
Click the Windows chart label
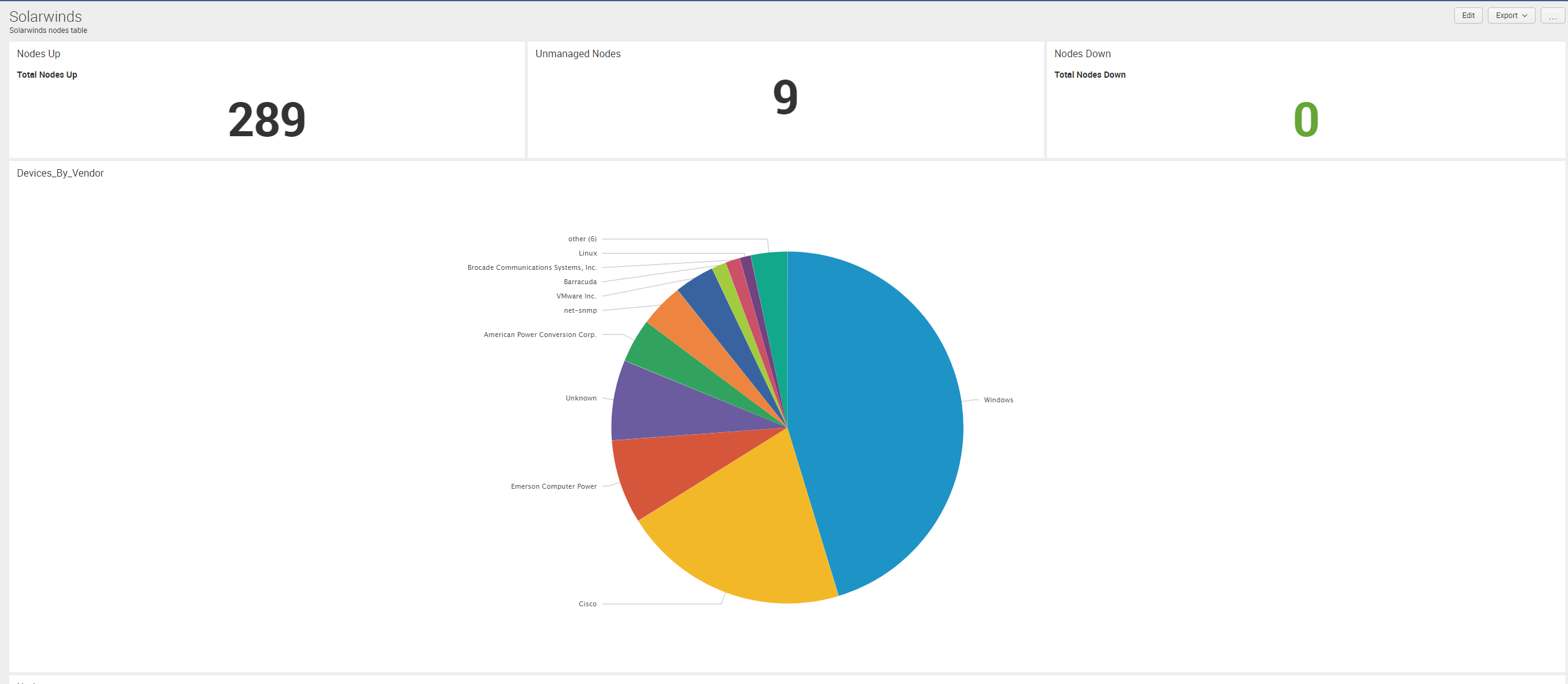point(998,400)
